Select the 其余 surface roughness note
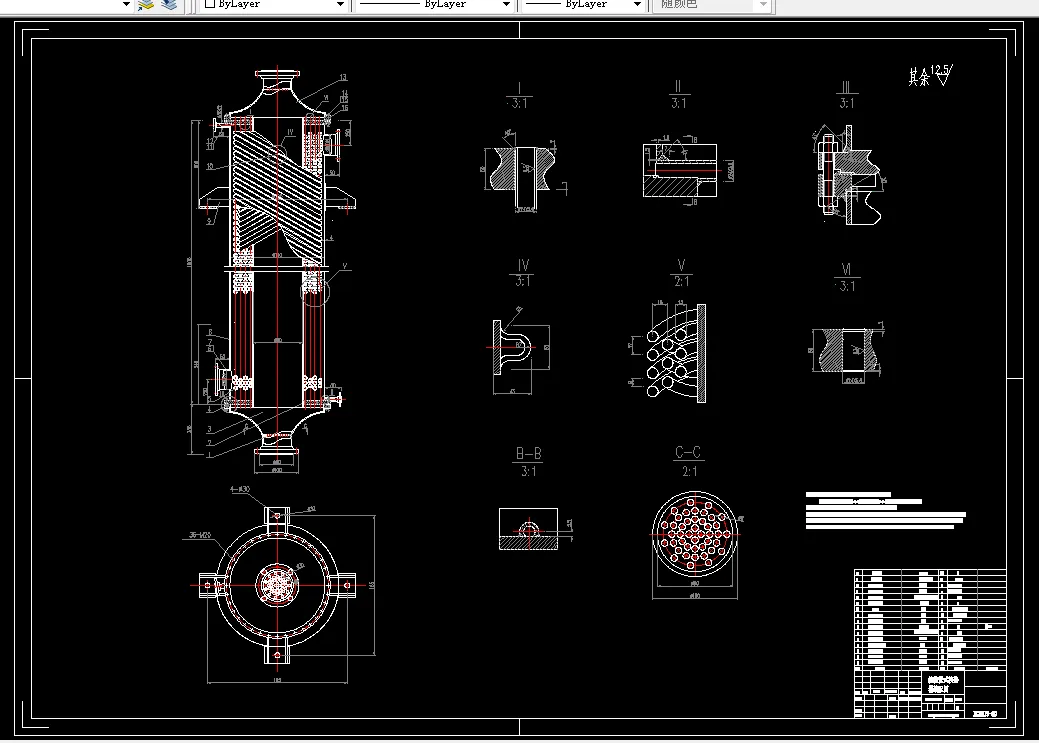The image size is (1039, 743). [x=930, y=76]
